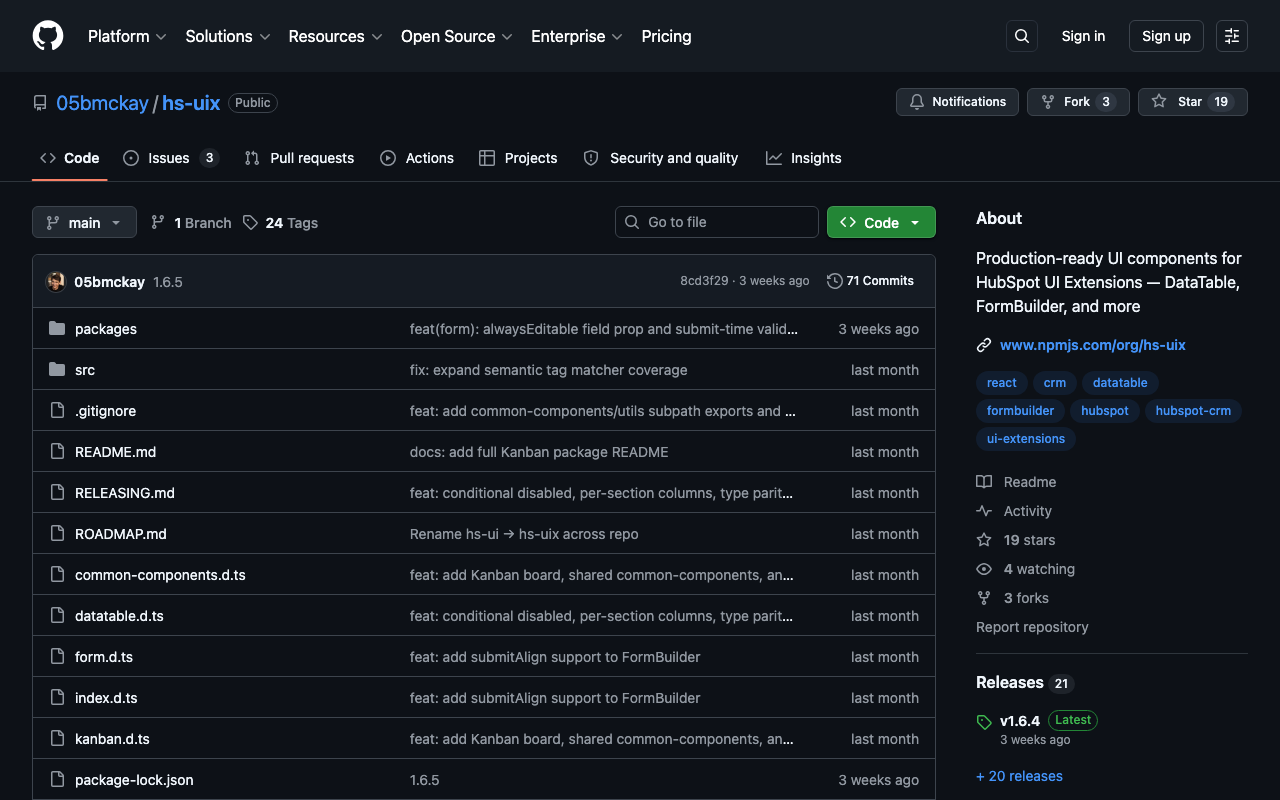This screenshot has width=1280, height=800.
Task: Select the react topic tag
Action: pyautogui.click(x=1001, y=383)
